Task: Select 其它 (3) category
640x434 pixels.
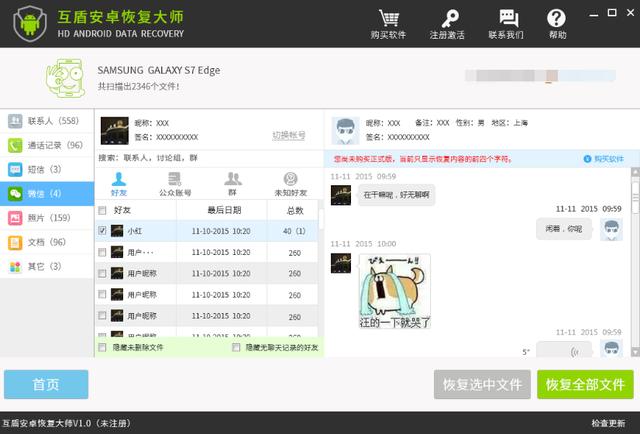Action: click(47, 266)
